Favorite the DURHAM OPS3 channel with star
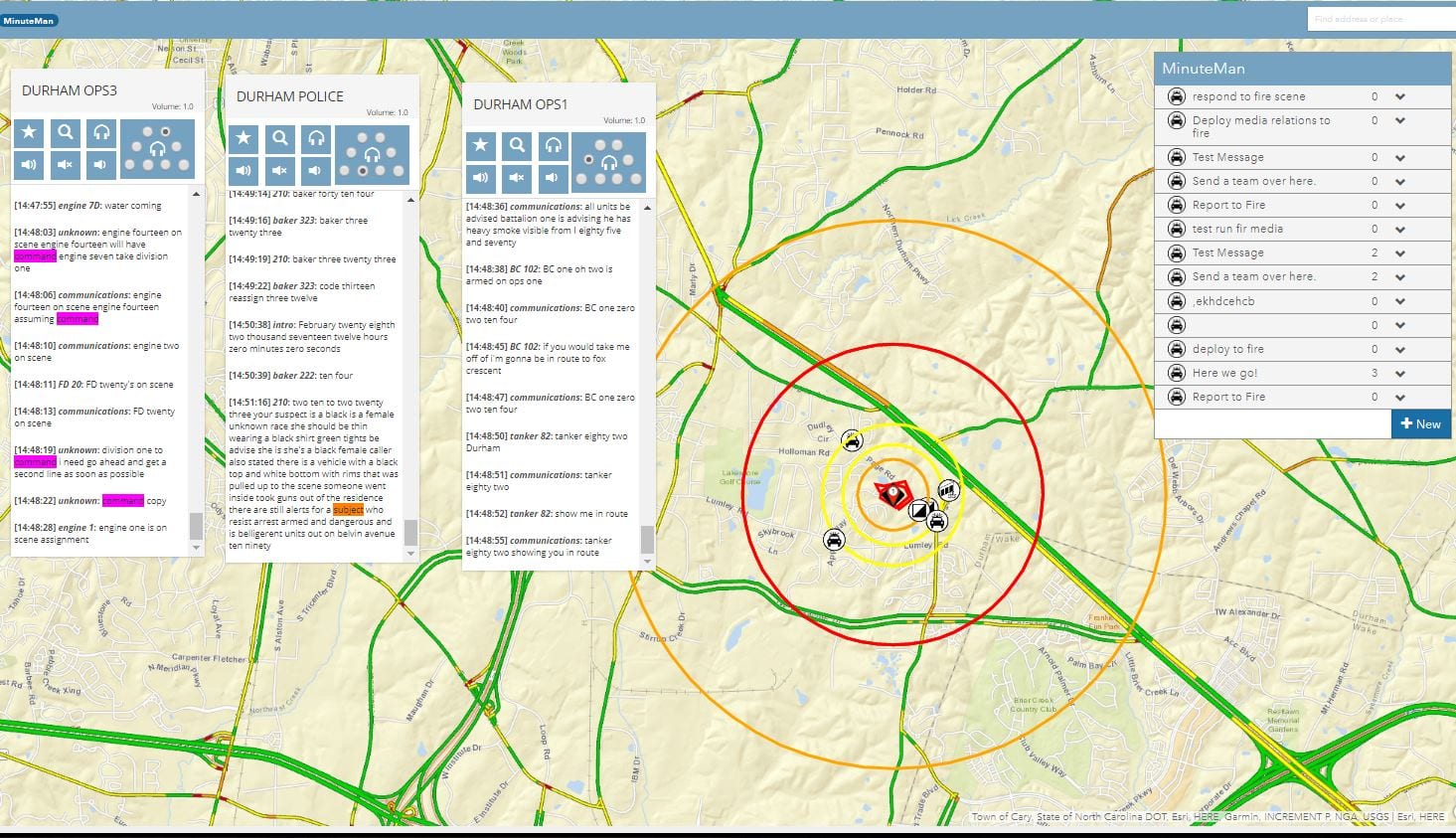The width and height of the screenshot is (1456, 838). (29, 132)
